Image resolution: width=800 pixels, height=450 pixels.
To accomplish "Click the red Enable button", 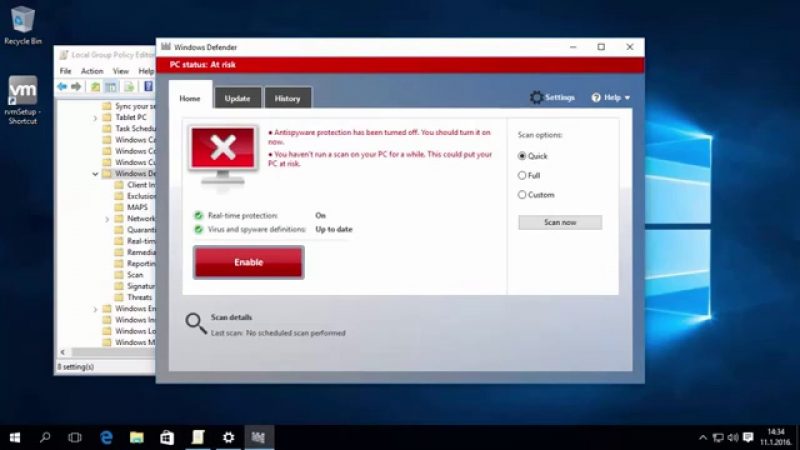I will [248, 262].
